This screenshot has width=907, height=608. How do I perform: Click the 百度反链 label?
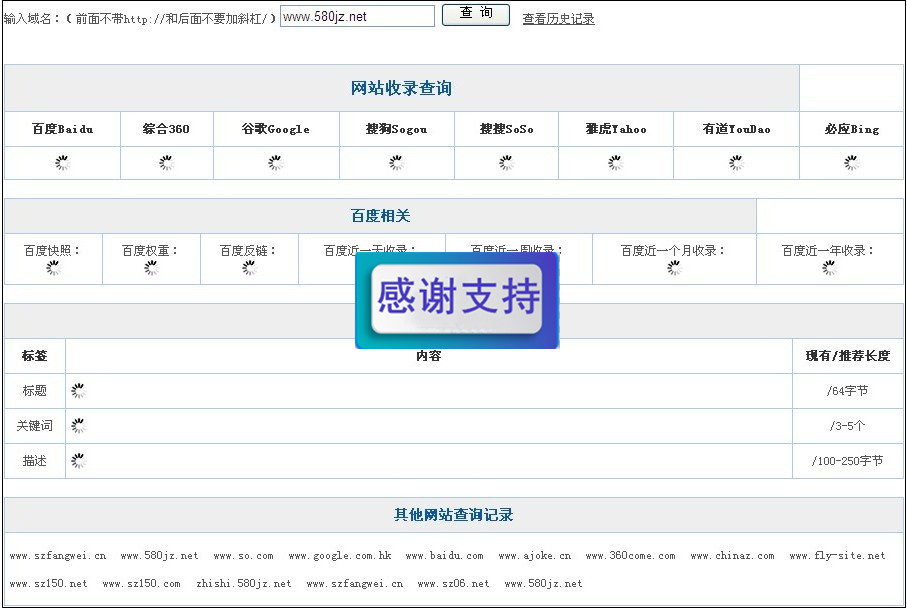point(248,250)
